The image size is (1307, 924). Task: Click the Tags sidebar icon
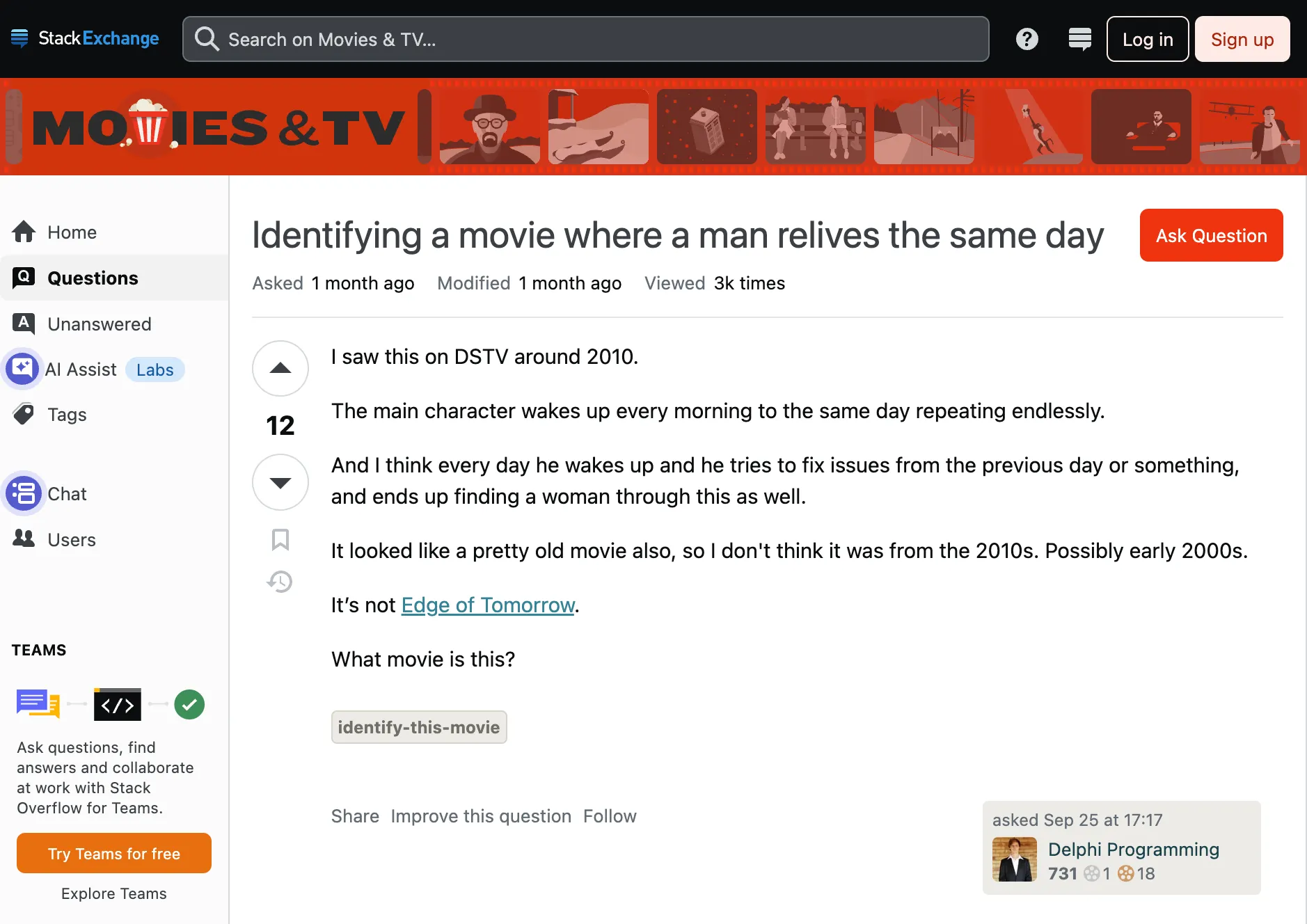click(x=24, y=414)
